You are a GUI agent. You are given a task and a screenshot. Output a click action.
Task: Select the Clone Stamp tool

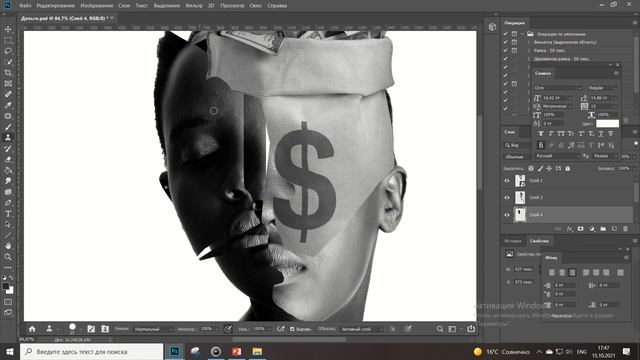tap(8, 138)
